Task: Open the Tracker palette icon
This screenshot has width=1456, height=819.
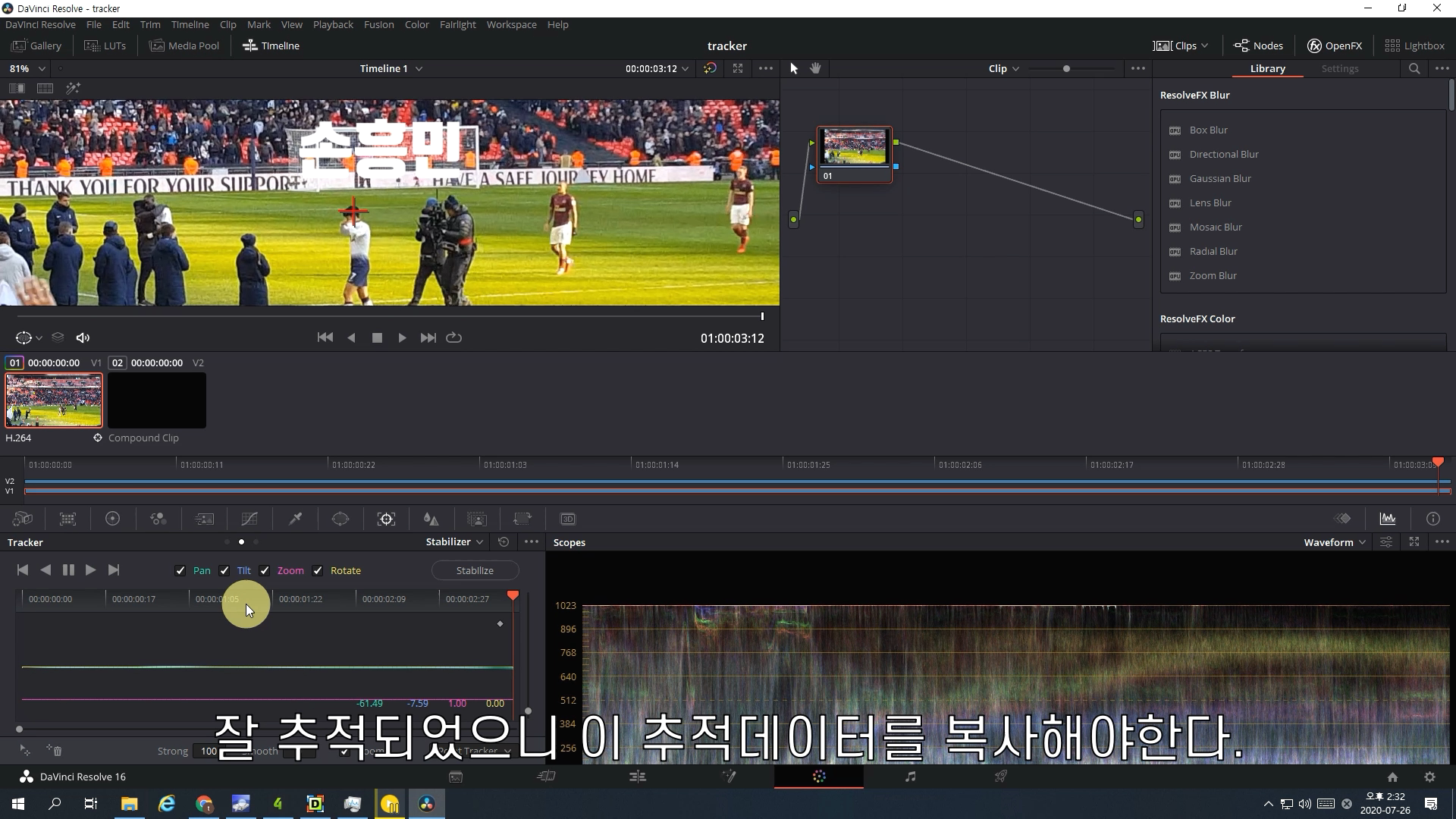Action: [386, 519]
